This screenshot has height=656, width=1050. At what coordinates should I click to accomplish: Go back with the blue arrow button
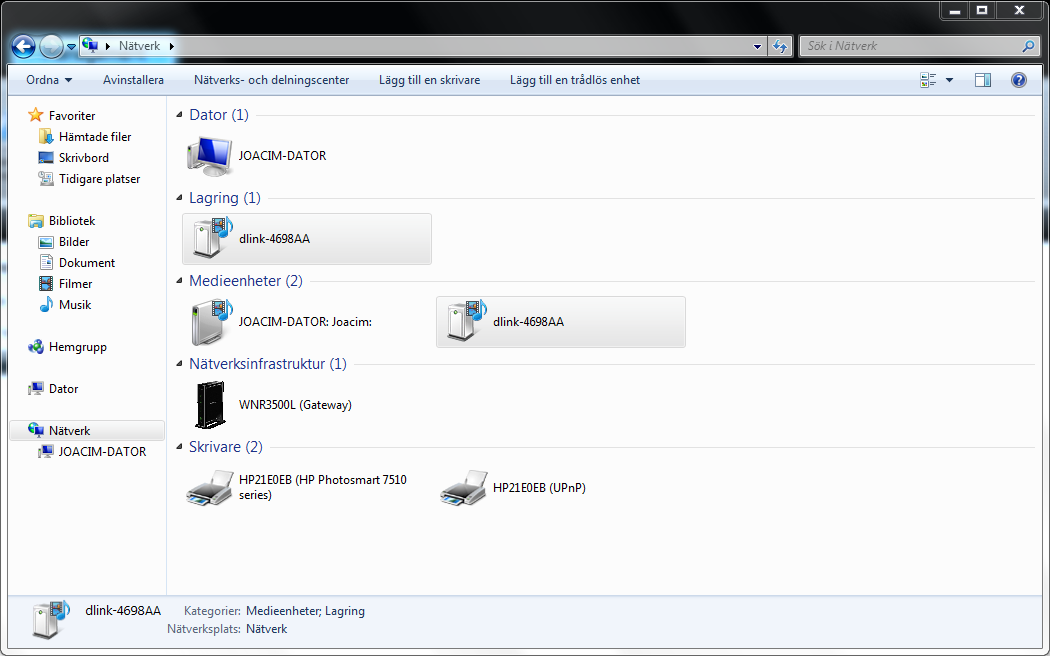tap(23, 46)
